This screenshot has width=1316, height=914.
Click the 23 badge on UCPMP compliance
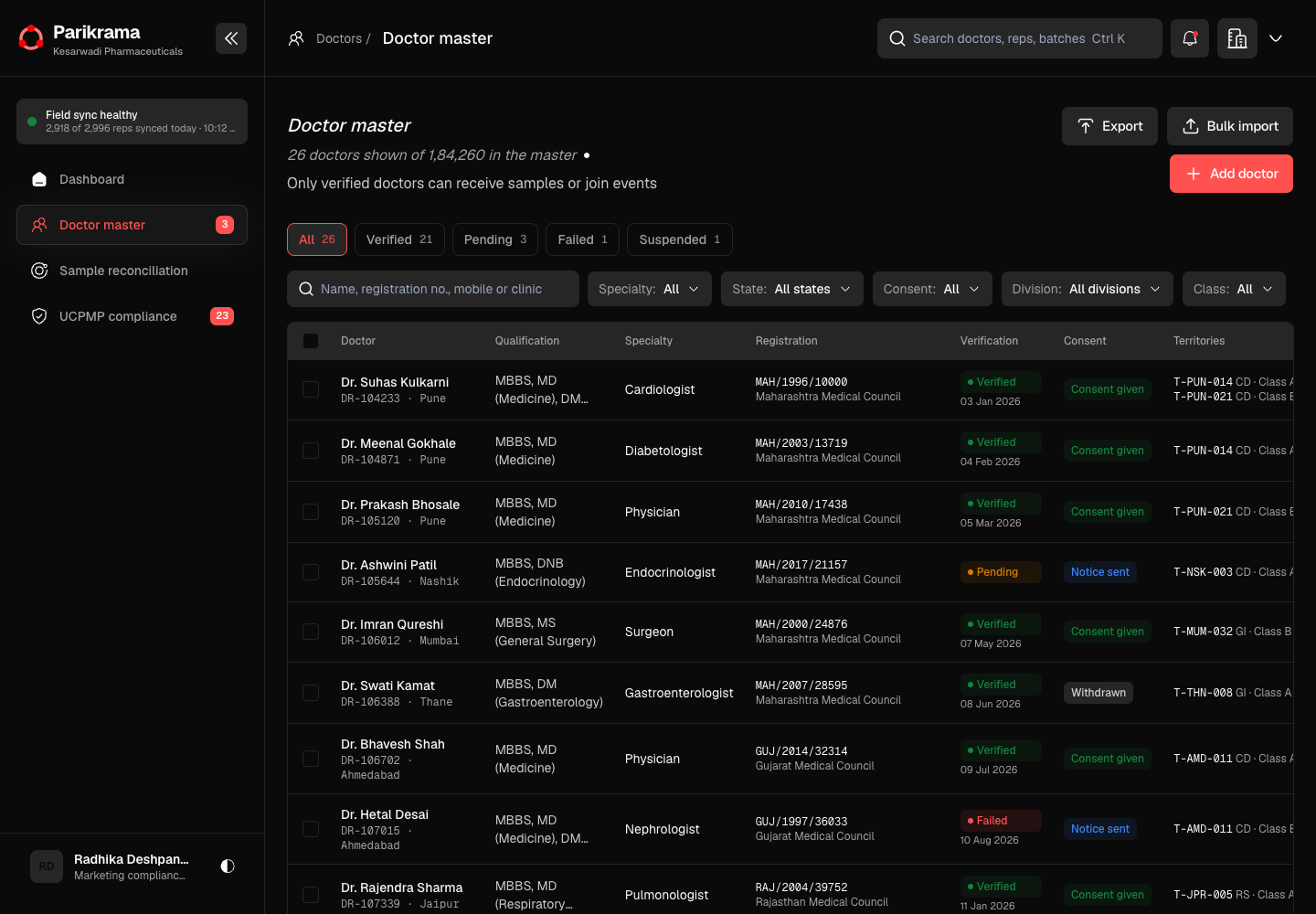(x=222, y=316)
